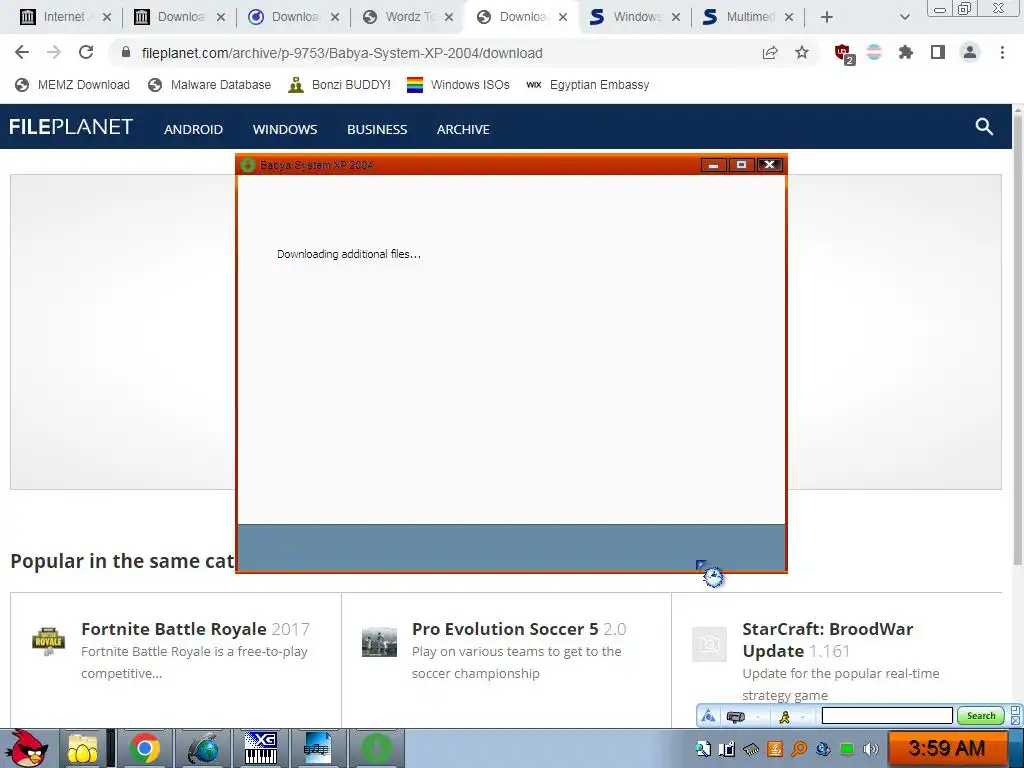Open the Chrome profile avatar
Image resolution: width=1024 pixels, height=768 pixels.
point(970,52)
